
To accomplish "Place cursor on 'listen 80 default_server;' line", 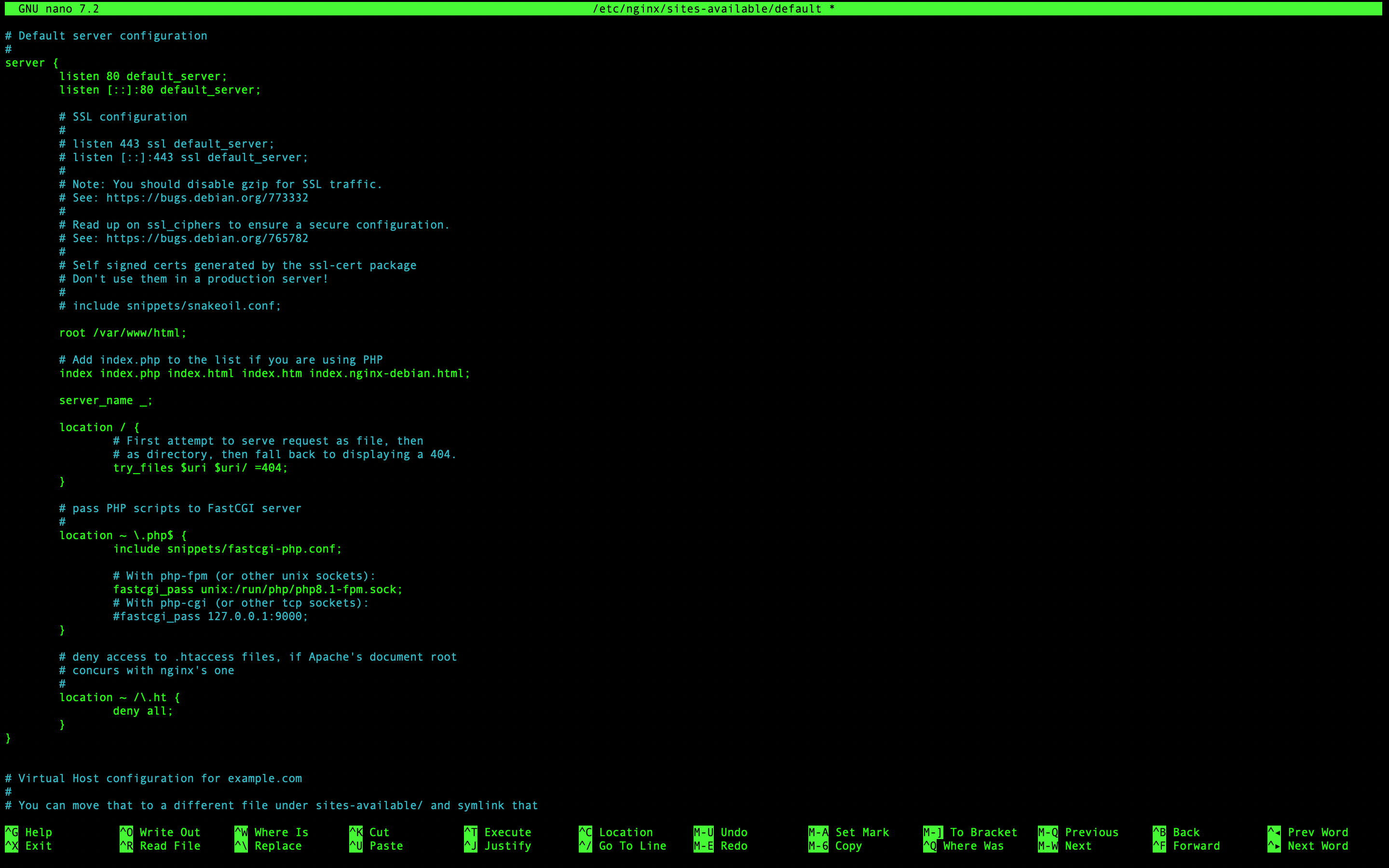I will click(x=143, y=76).
